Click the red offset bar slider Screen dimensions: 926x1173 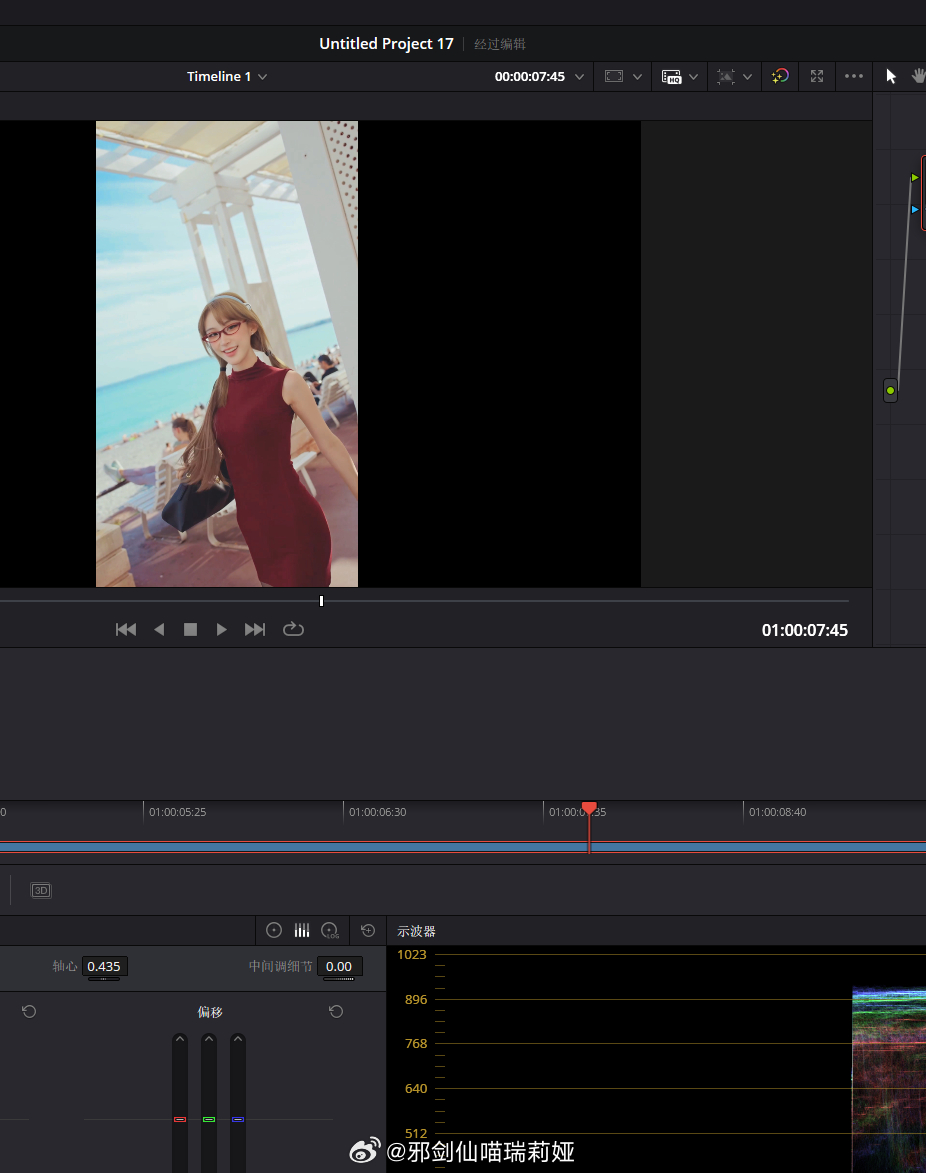[180, 1119]
